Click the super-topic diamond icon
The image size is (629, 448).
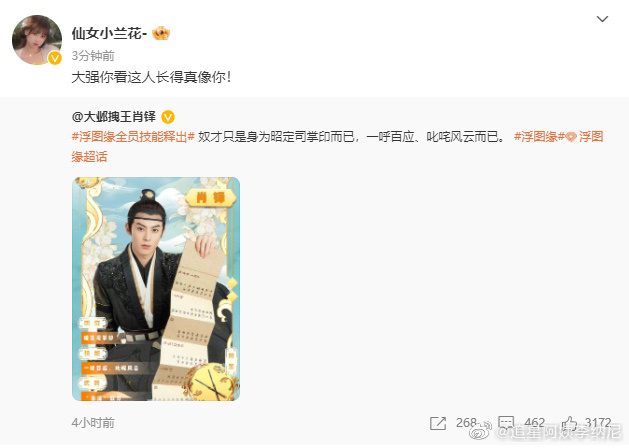571,137
